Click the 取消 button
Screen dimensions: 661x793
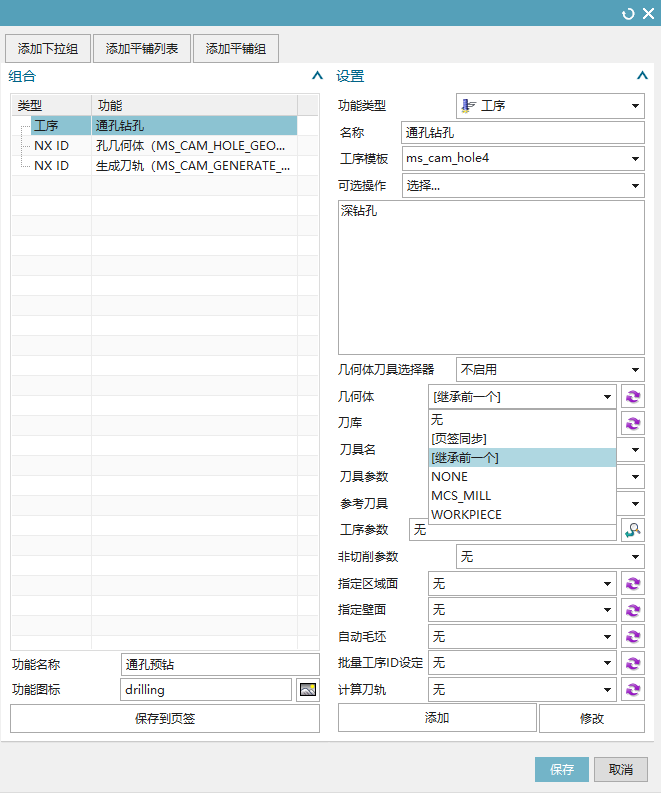point(621,770)
